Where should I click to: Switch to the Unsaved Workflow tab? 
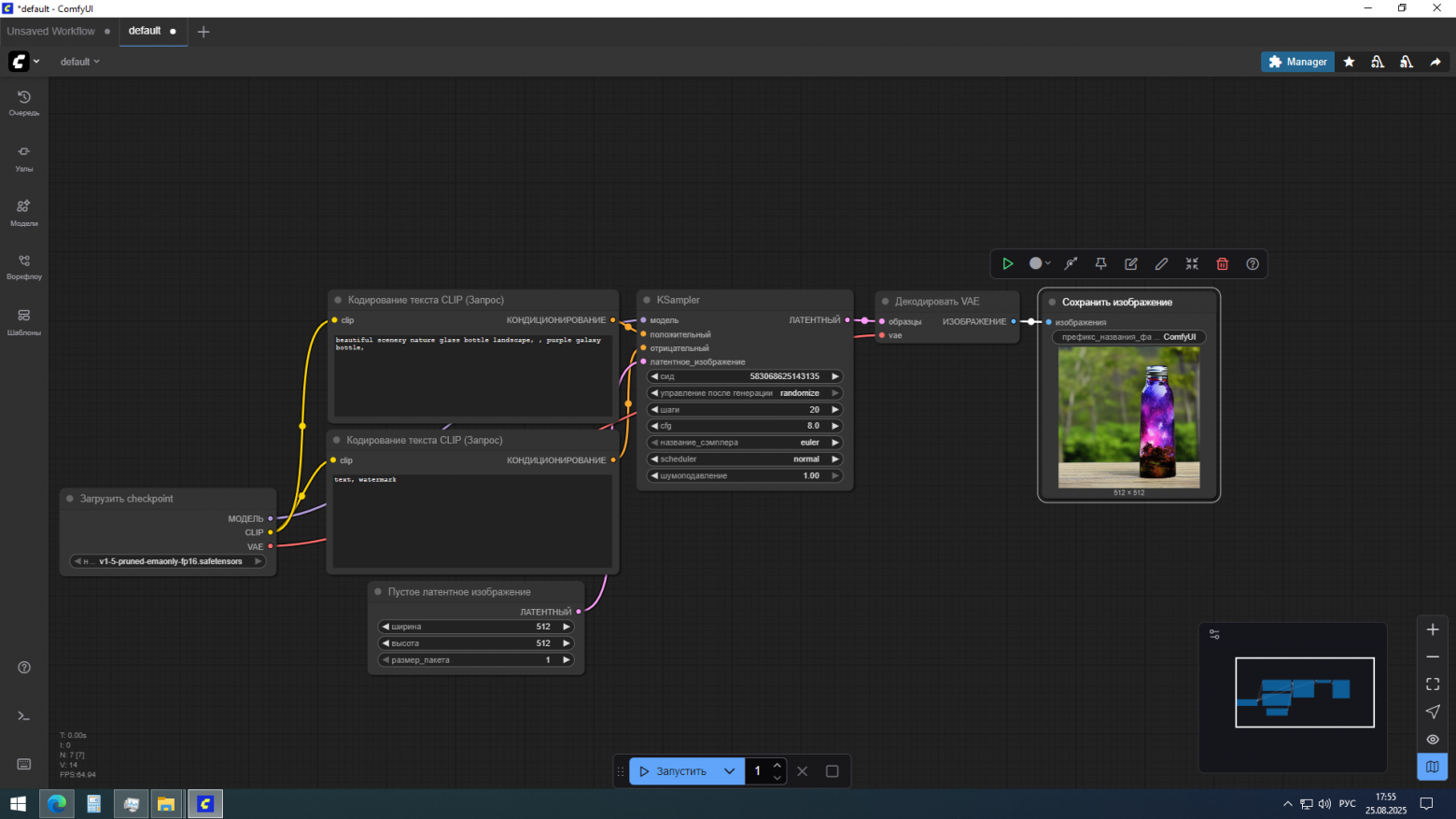[x=51, y=32]
